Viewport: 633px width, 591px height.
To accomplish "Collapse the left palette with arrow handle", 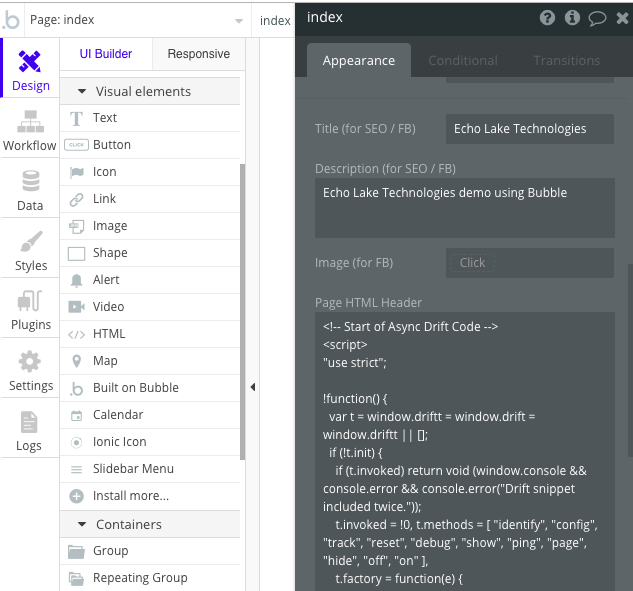I will pos(252,387).
